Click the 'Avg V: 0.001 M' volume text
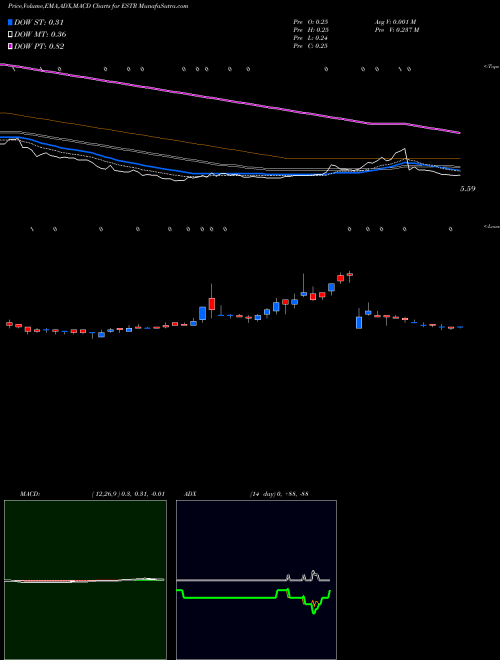 tap(395, 22)
